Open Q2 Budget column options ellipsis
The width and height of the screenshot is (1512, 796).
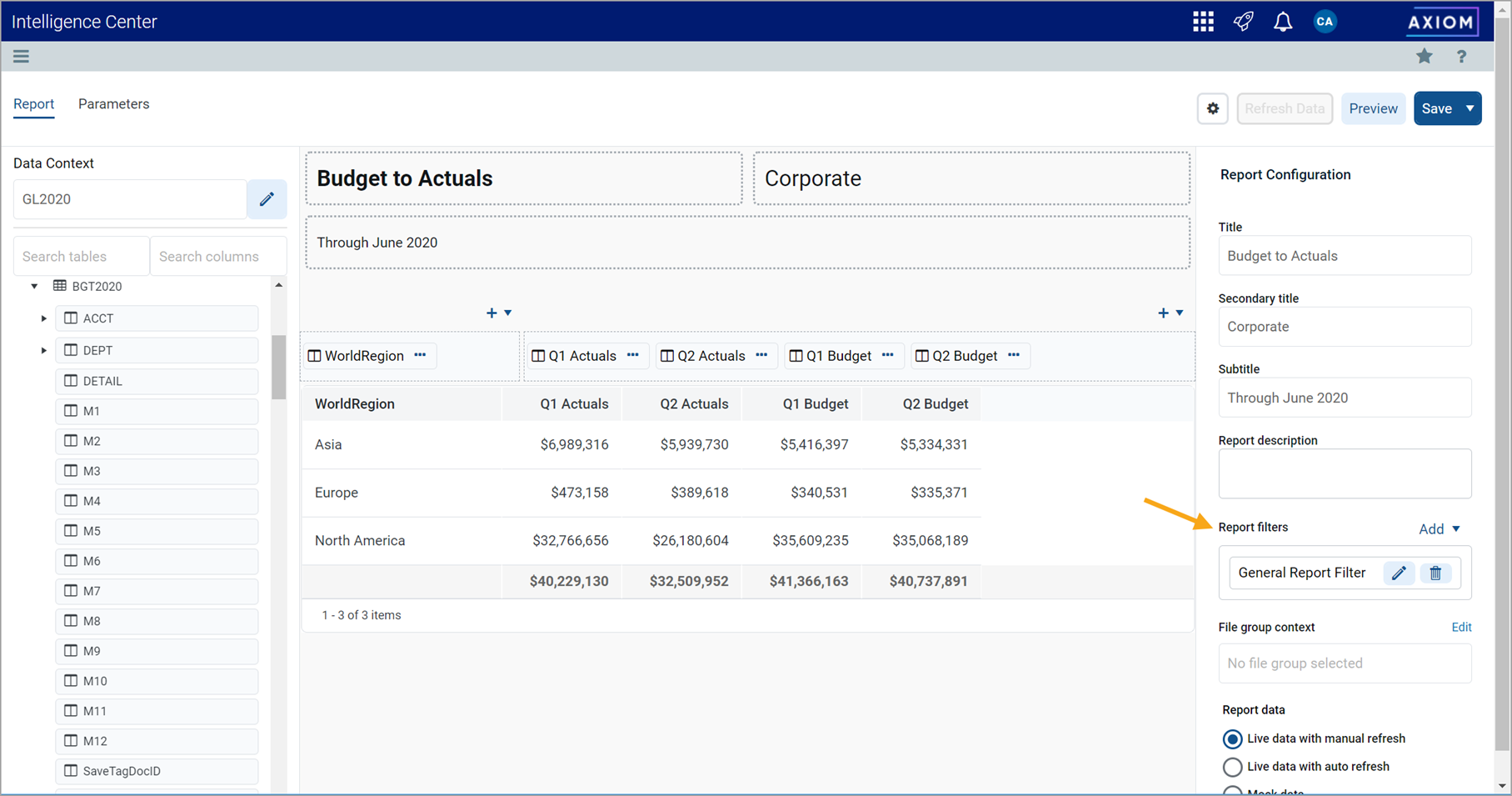tap(1014, 355)
